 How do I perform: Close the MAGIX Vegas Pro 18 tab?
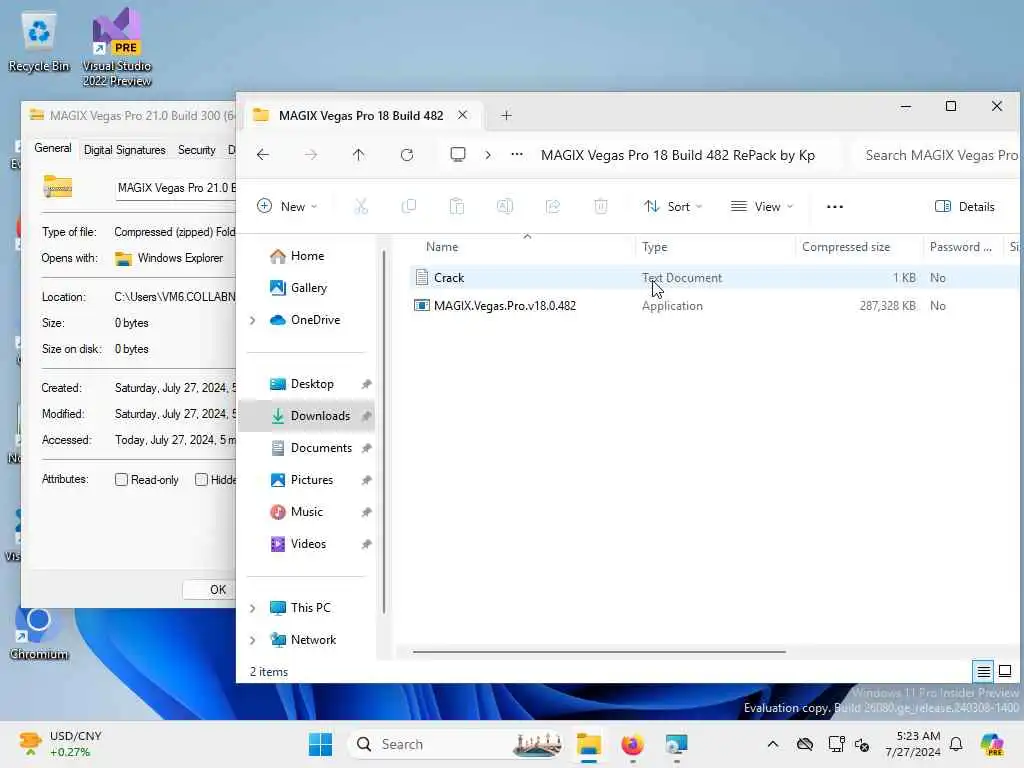(462, 115)
